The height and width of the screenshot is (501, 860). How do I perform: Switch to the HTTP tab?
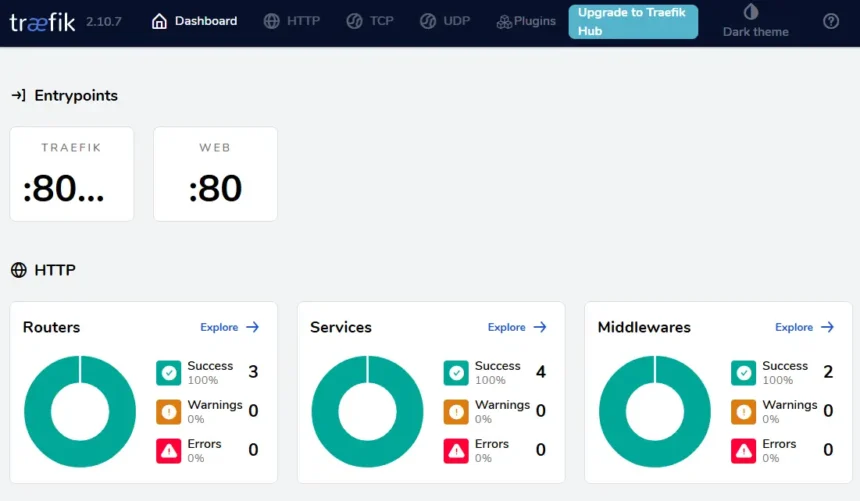[x=292, y=21]
